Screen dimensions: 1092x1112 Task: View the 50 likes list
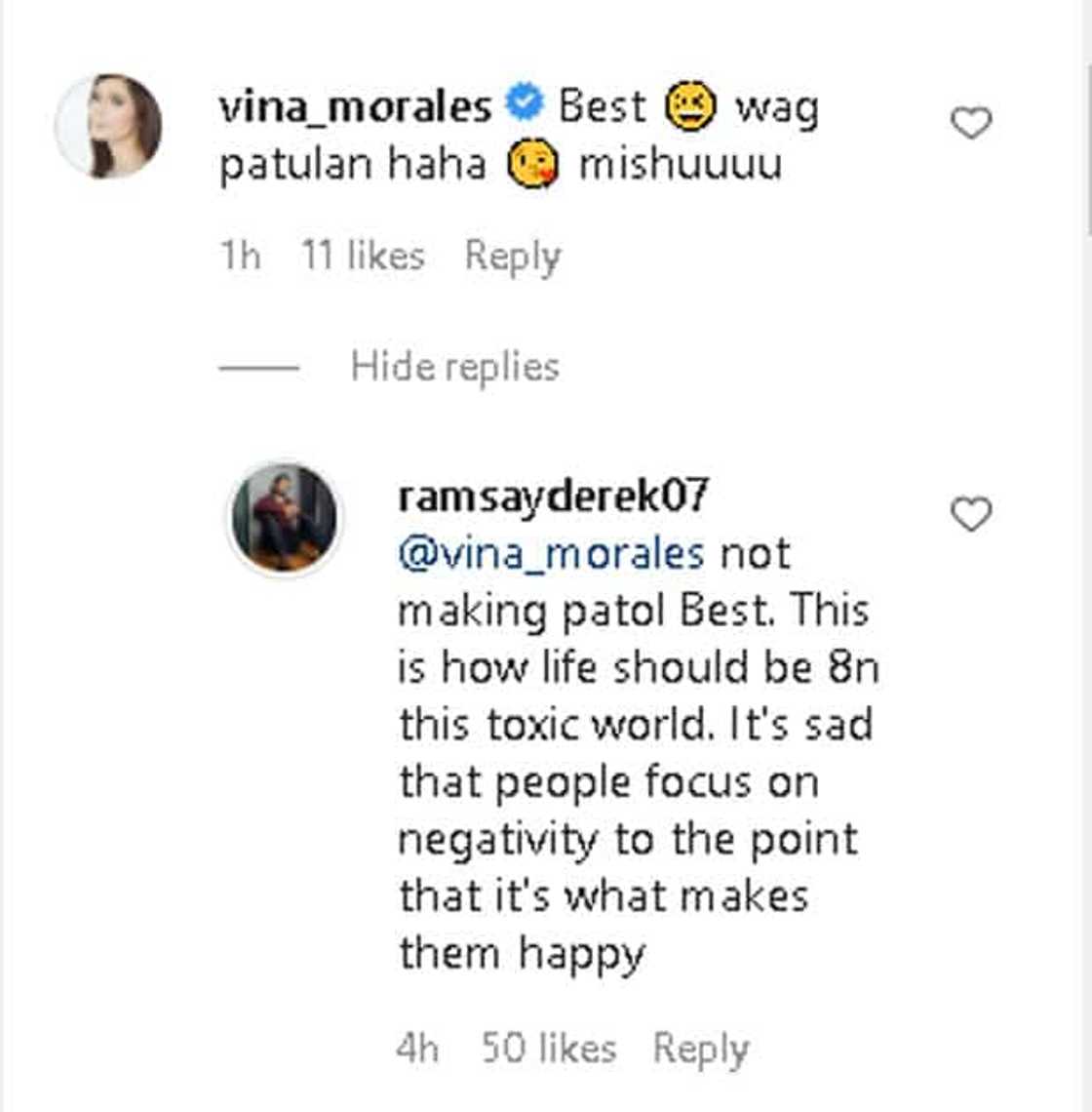(549, 1049)
